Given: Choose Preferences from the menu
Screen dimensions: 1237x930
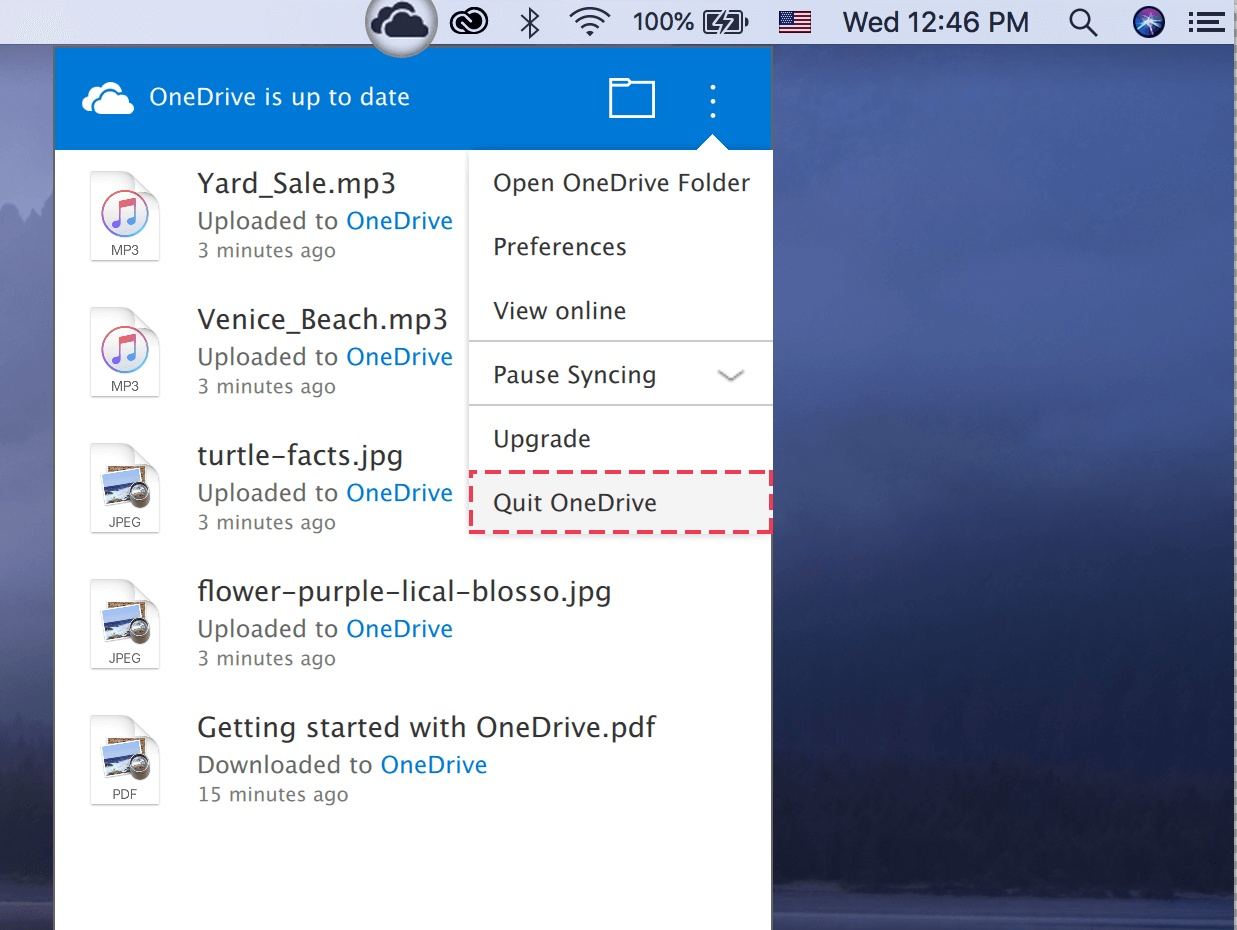Looking at the screenshot, I should [560, 247].
